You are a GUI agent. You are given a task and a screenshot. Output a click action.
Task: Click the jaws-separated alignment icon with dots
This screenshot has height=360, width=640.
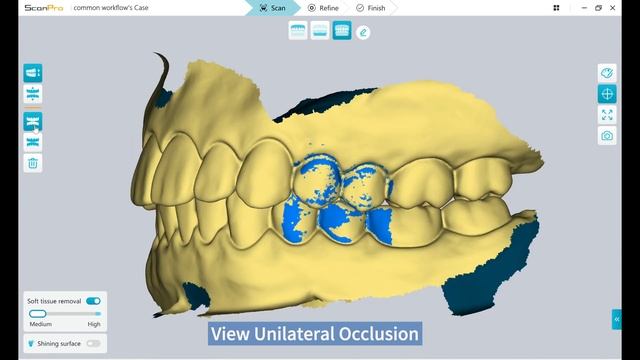pos(33,94)
